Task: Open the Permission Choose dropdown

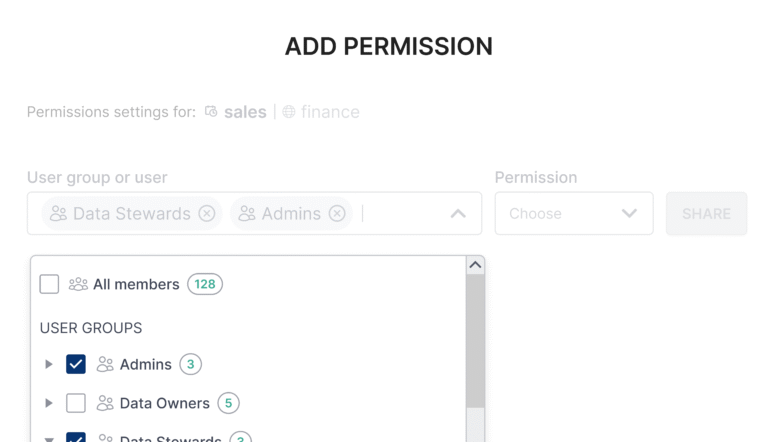Action: 574,213
